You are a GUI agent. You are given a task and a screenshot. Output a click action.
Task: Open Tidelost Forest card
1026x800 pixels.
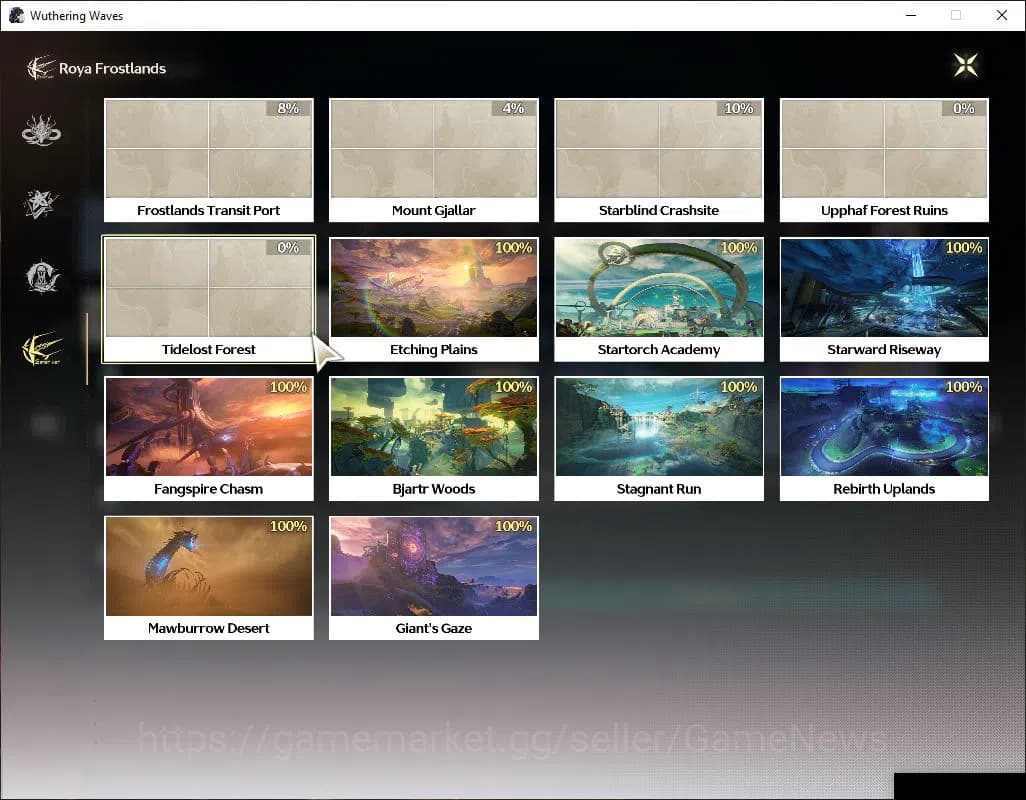pos(209,300)
